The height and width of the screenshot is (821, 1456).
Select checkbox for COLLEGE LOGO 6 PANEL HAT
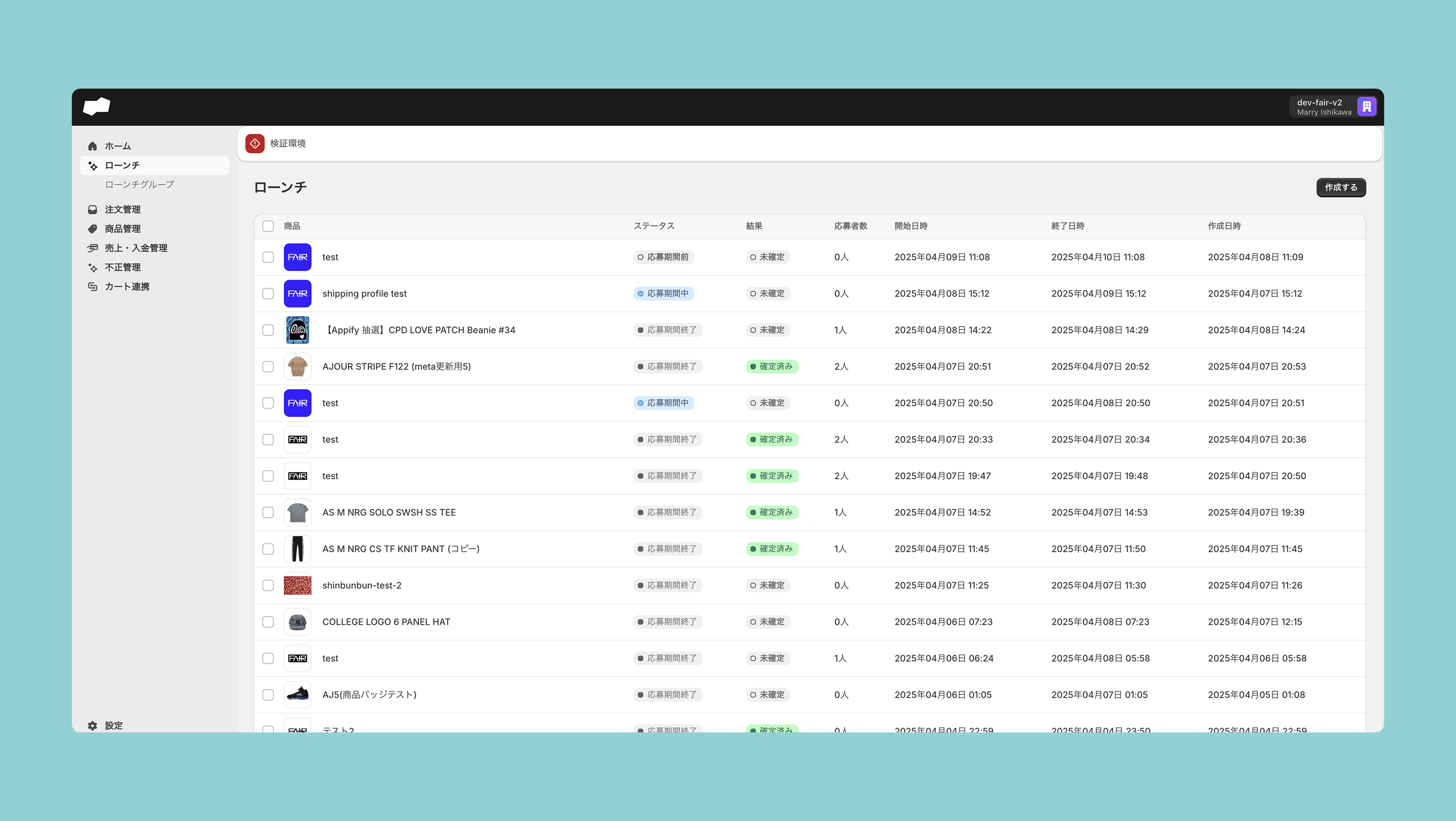[268, 622]
